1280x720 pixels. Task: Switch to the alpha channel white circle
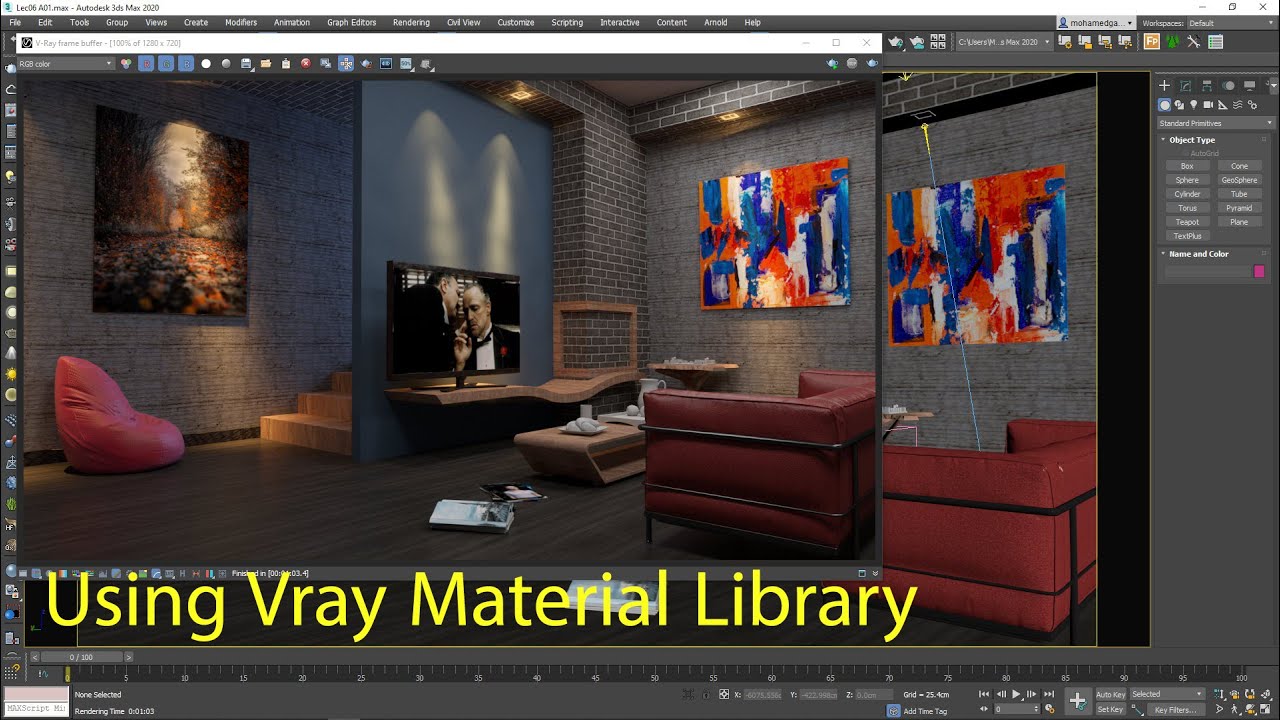tap(206, 64)
